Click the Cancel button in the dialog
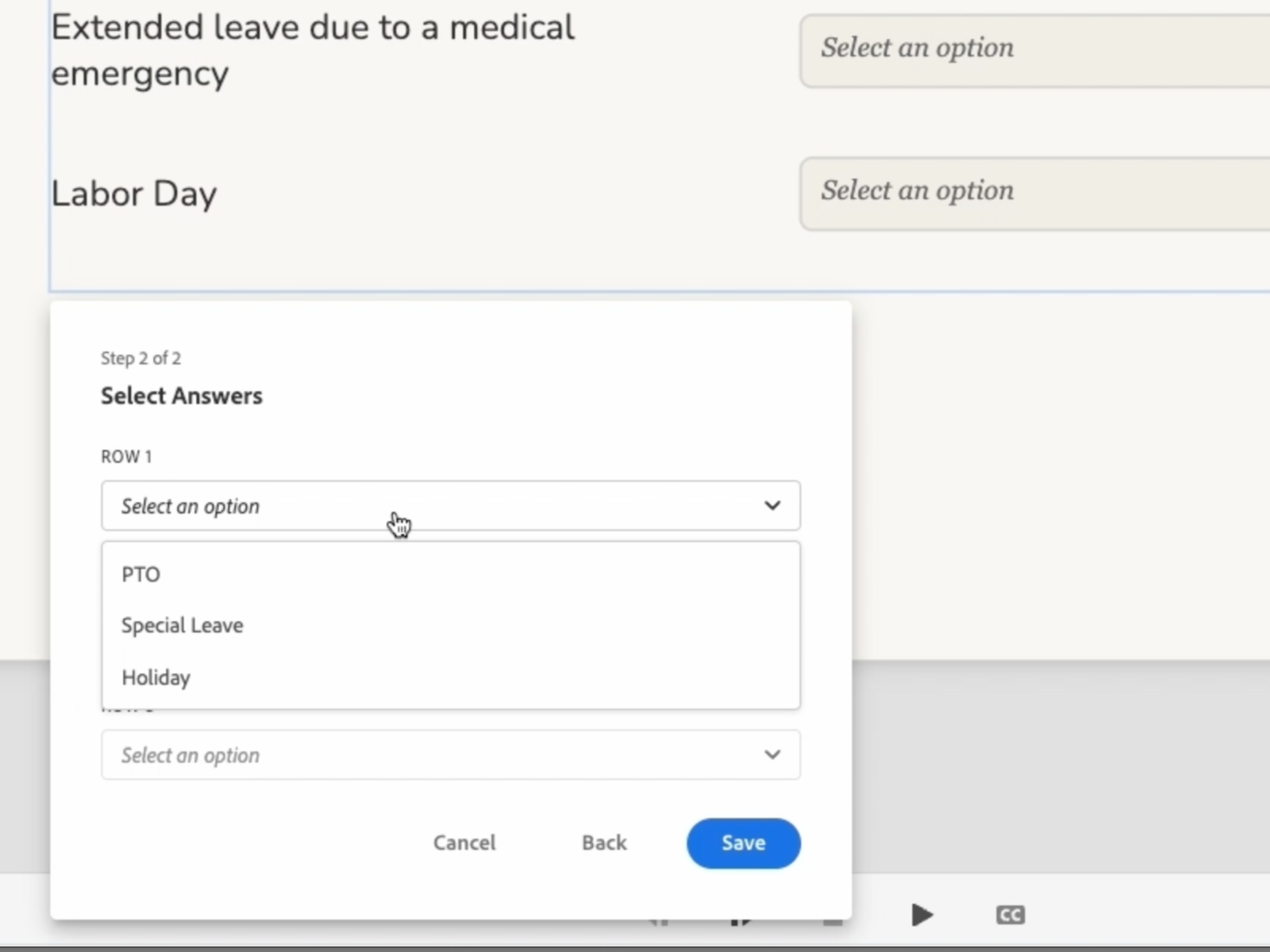The height and width of the screenshot is (952, 1270). (x=464, y=843)
